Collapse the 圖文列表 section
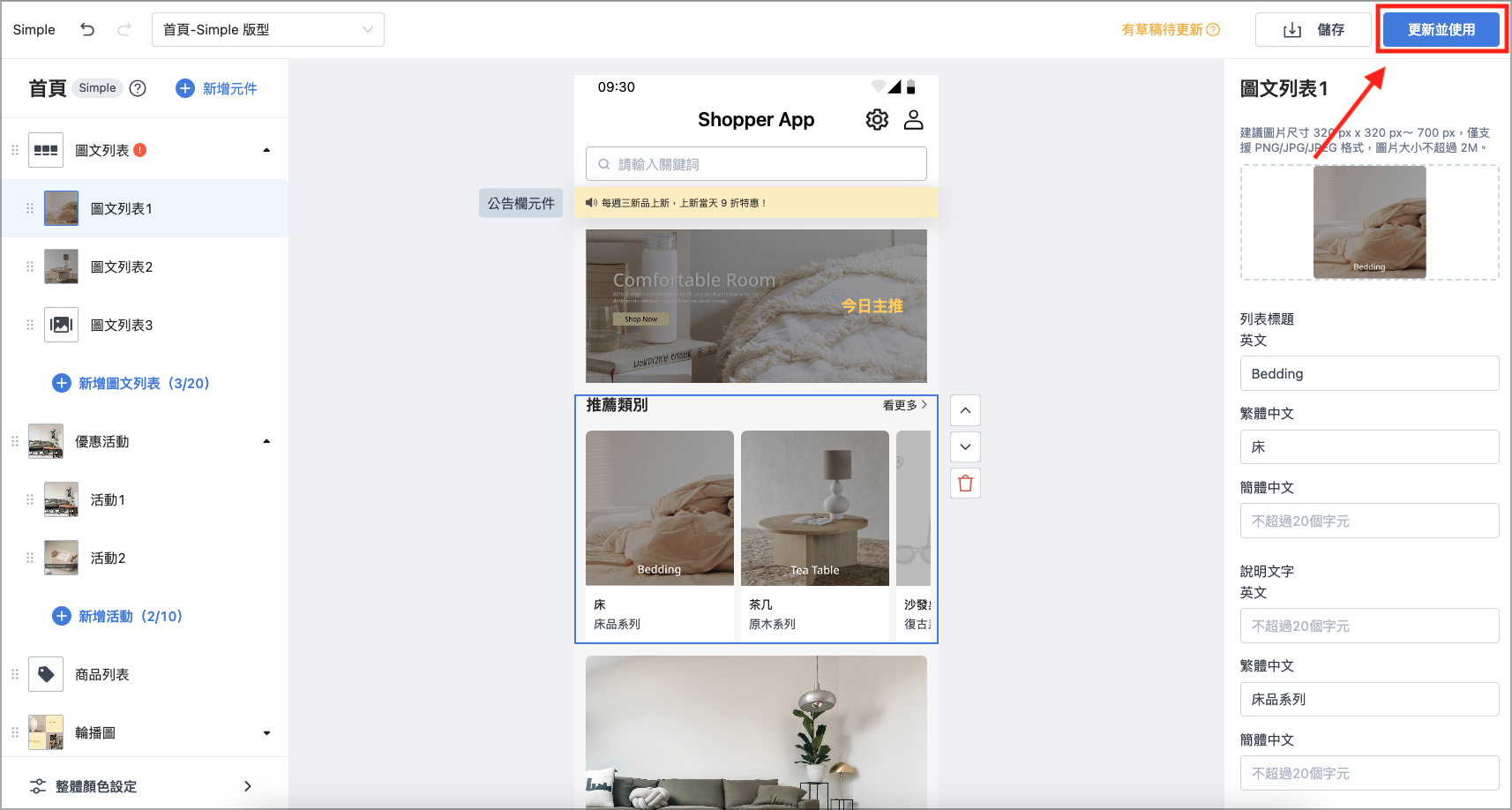The image size is (1512, 810). tap(266, 150)
